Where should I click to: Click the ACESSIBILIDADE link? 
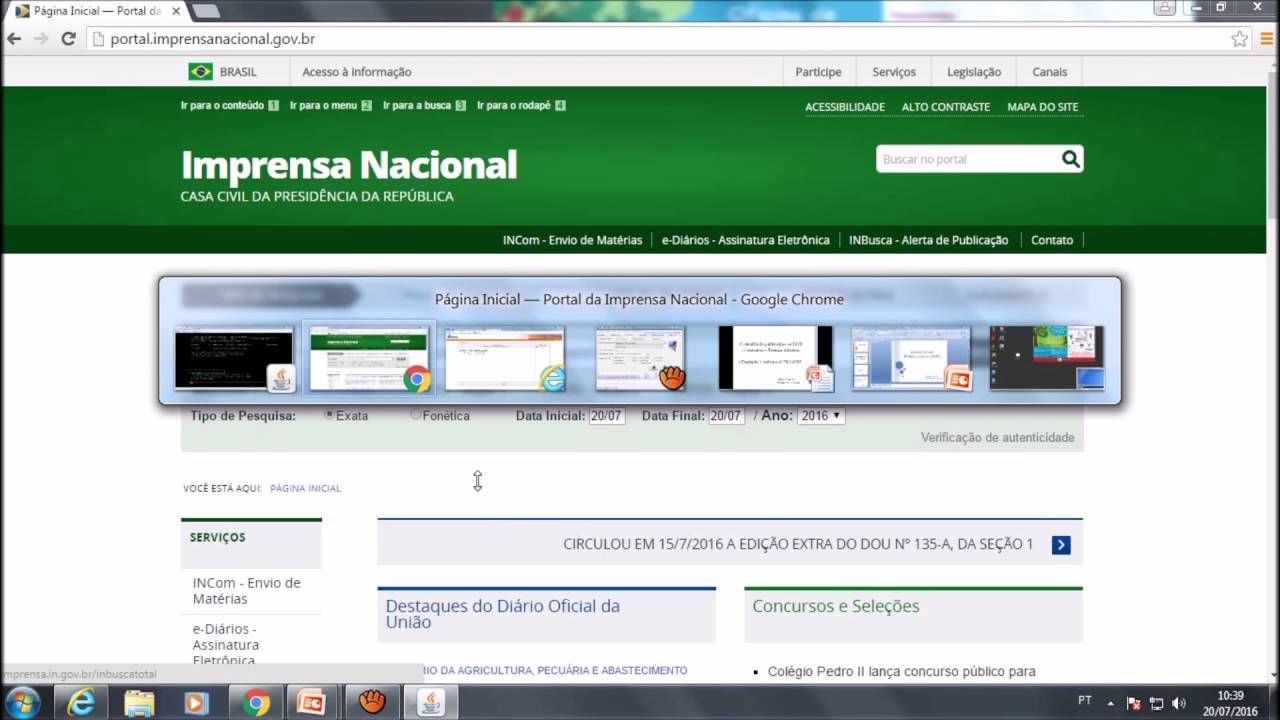[x=845, y=107]
